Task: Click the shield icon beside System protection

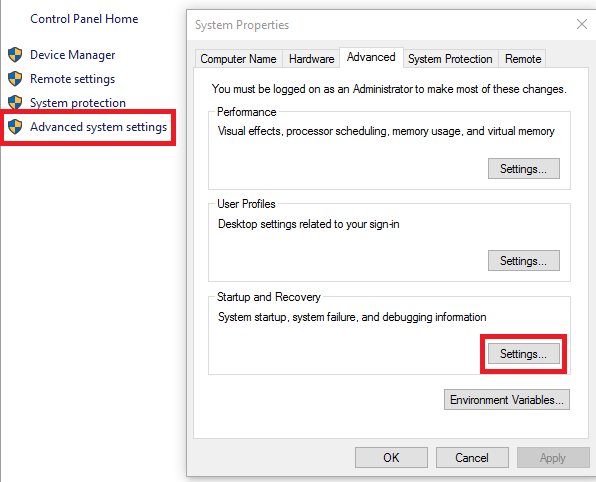Action: click(x=15, y=103)
